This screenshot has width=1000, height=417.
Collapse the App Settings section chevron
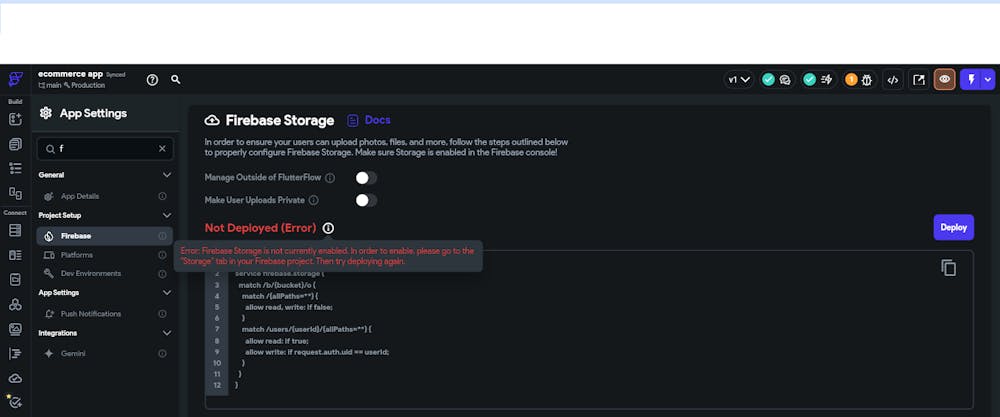pyautogui.click(x=166, y=293)
